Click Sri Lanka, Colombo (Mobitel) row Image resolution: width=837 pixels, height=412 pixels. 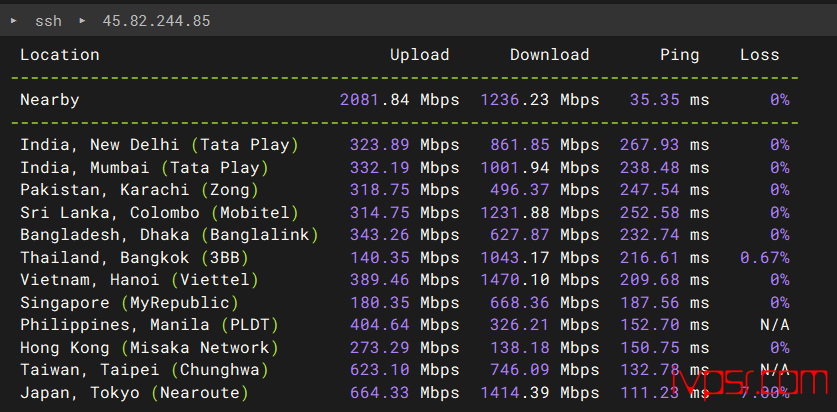(405, 213)
